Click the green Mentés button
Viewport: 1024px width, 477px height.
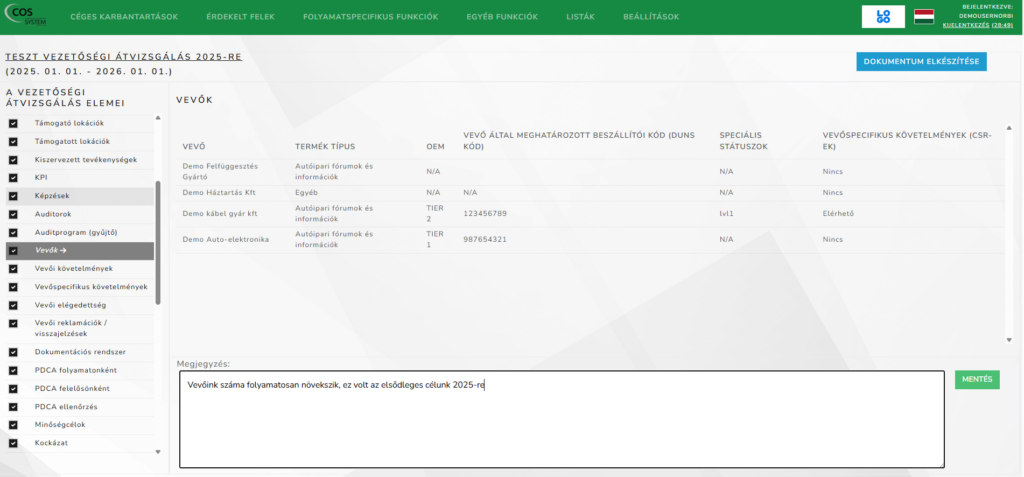pos(977,380)
